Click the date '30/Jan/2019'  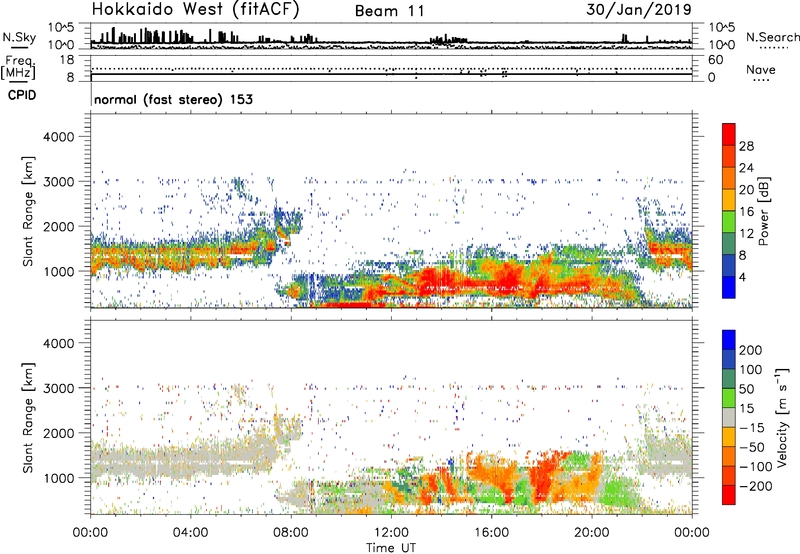(x=639, y=10)
